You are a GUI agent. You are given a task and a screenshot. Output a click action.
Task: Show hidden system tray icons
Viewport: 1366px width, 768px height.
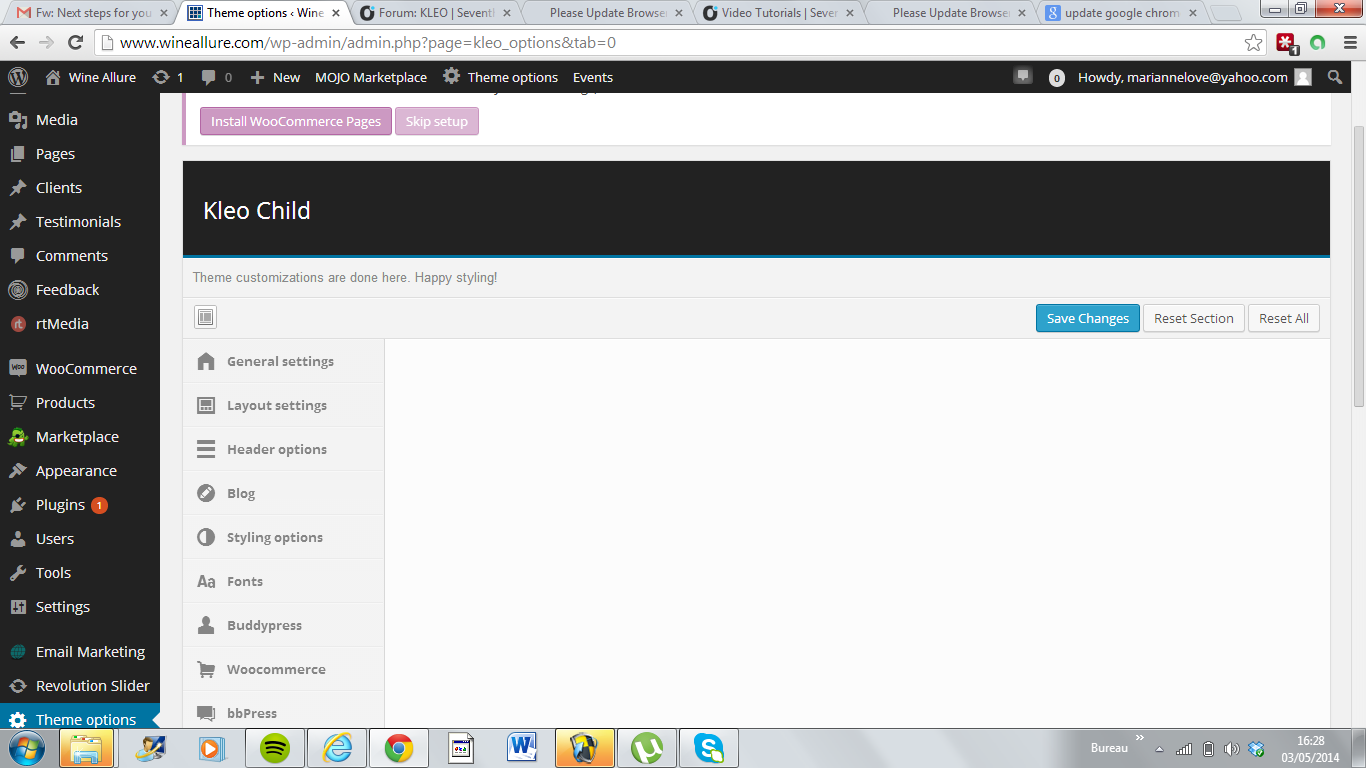click(x=1160, y=748)
